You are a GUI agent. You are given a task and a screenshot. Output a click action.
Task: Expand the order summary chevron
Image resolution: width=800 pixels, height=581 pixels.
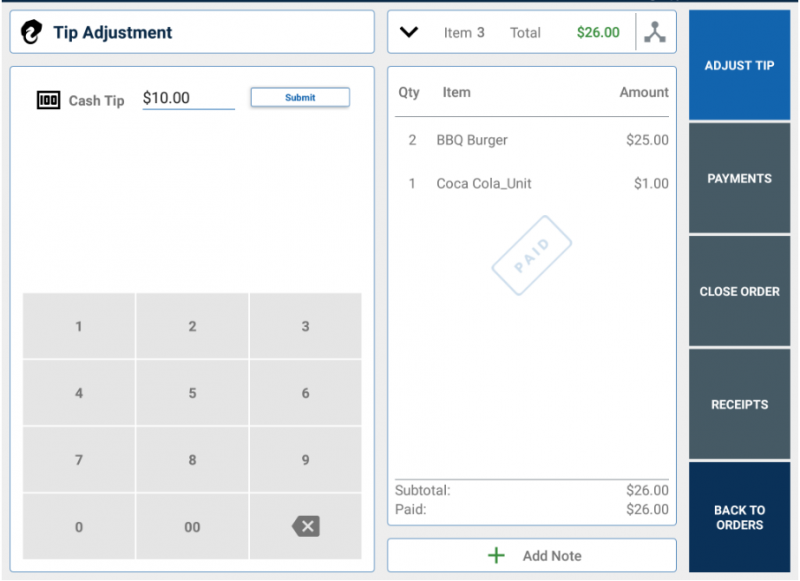[x=408, y=32]
